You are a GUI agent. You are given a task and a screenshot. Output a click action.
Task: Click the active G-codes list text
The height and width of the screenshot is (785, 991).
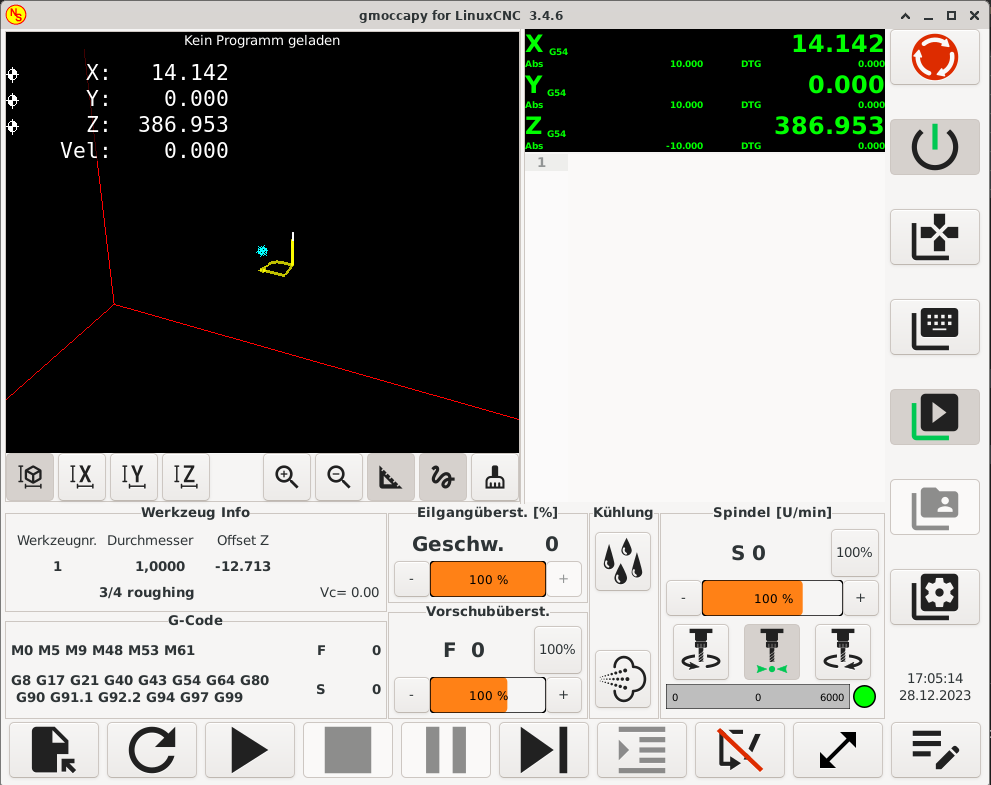tap(140, 688)
